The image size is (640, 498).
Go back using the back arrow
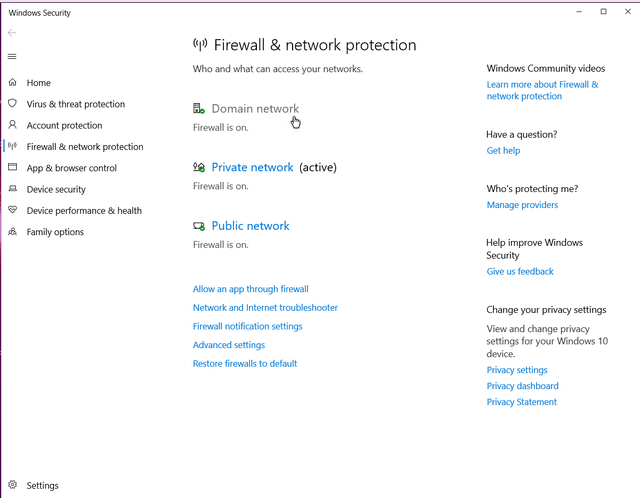click(x=12, y=33)
